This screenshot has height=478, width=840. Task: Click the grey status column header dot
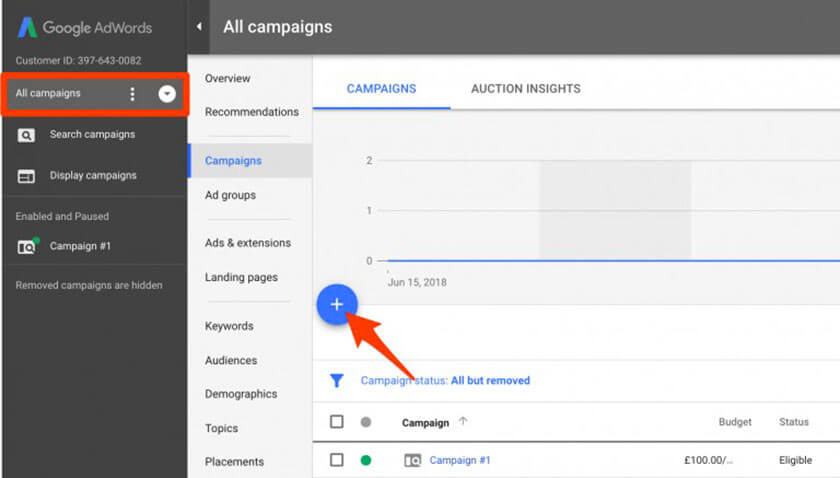[x=365, y=422]
